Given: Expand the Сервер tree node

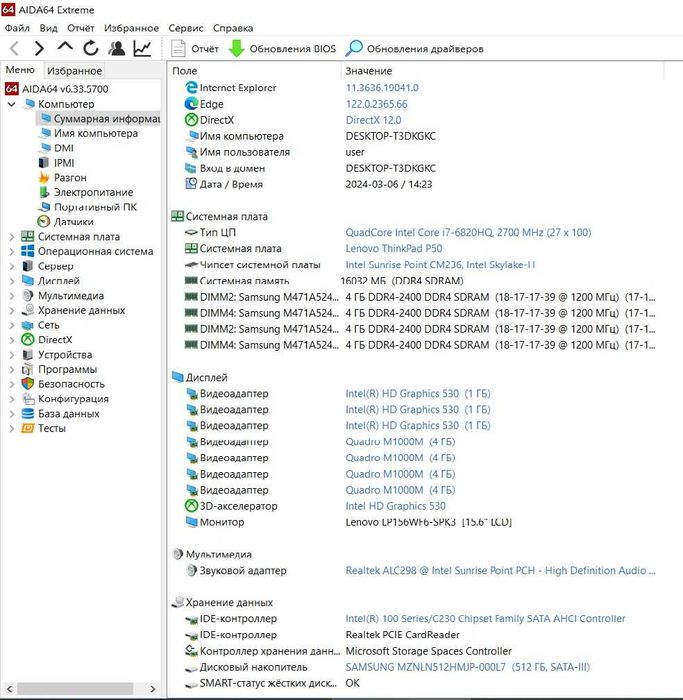Looking at the screenshot, I should tap(12, 266).
